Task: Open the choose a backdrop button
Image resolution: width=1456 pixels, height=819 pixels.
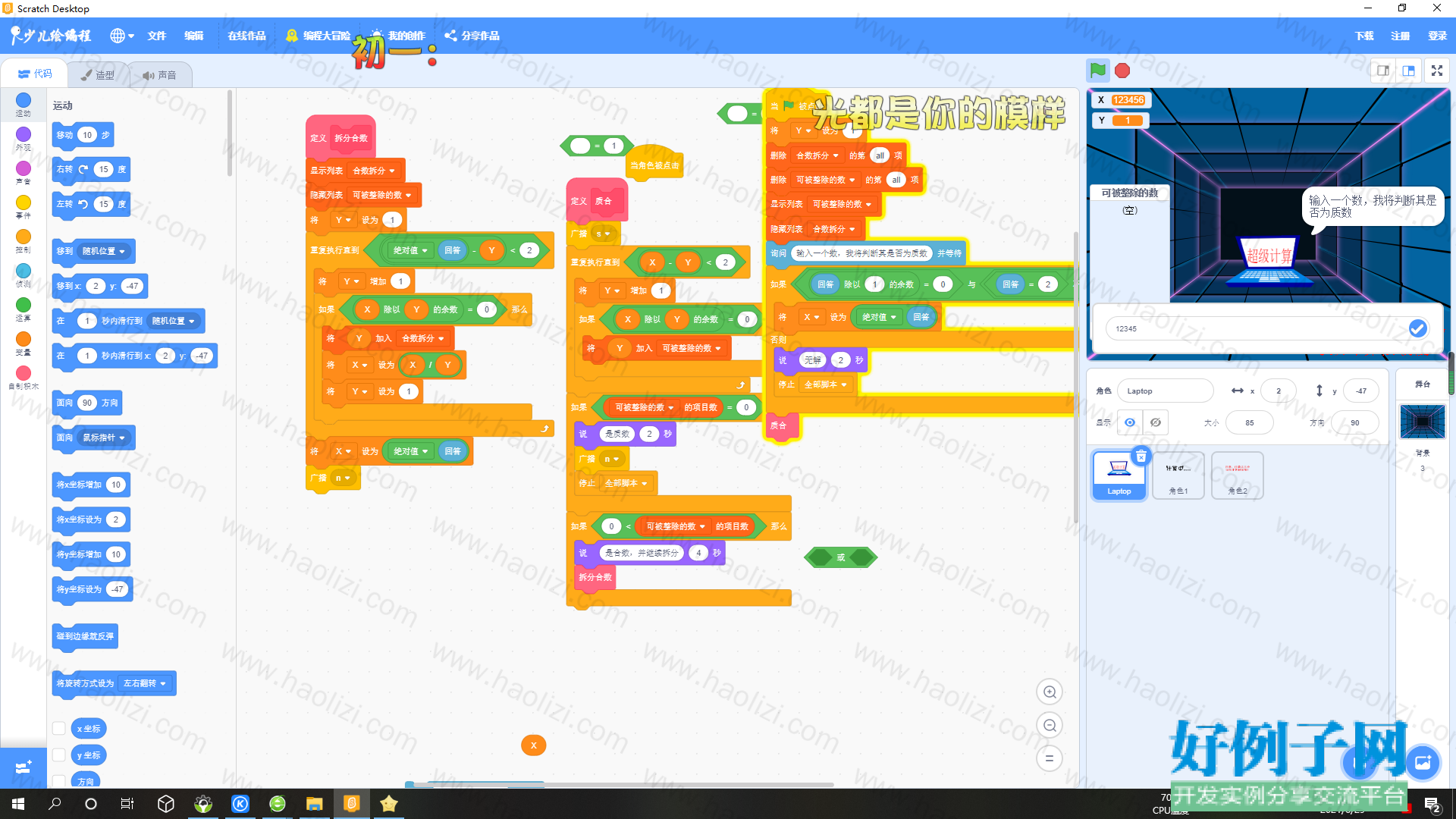Action: (x=1423, y=762)
